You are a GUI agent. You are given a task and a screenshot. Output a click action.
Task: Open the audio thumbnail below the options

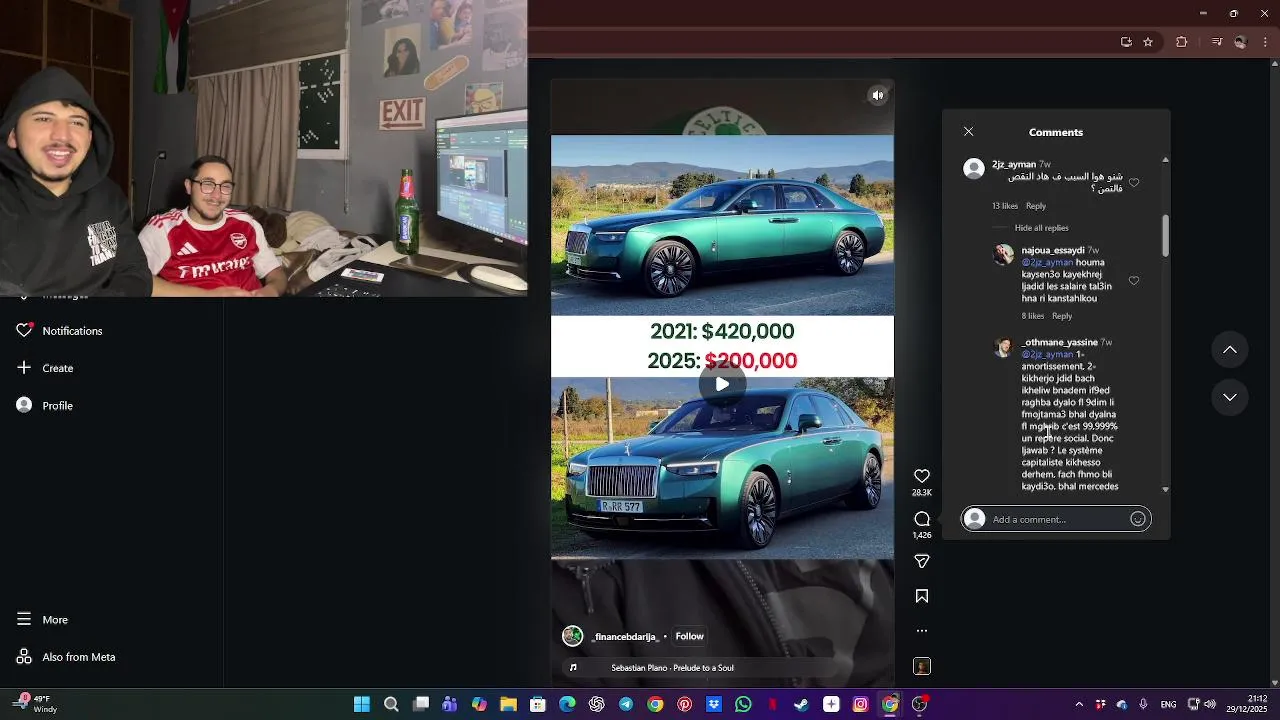pyautogui.click(x=922, y=666)
